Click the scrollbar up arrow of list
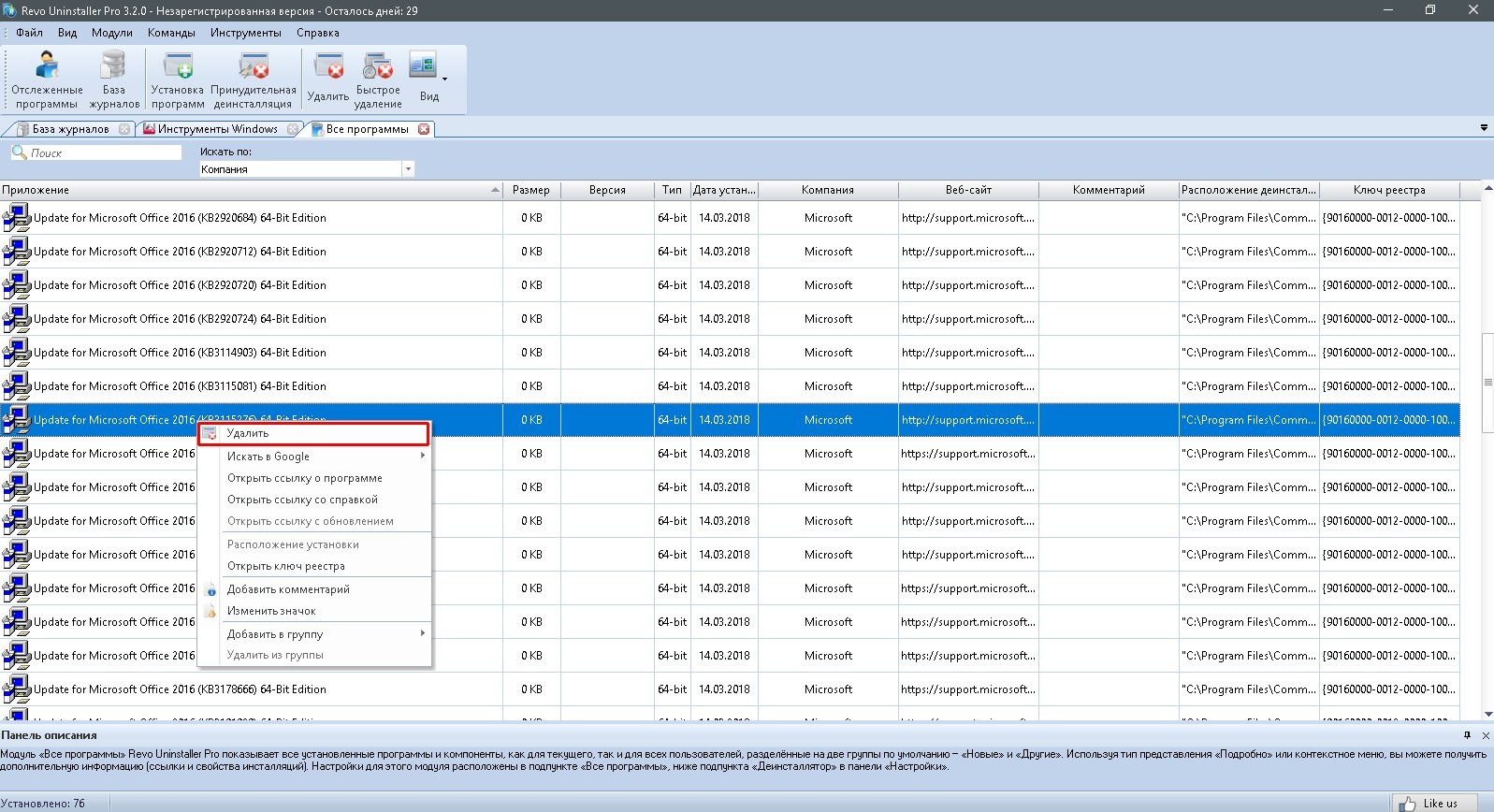Image resolution: width=1494 pixels, height=812 pixels. click(1487, 190)
